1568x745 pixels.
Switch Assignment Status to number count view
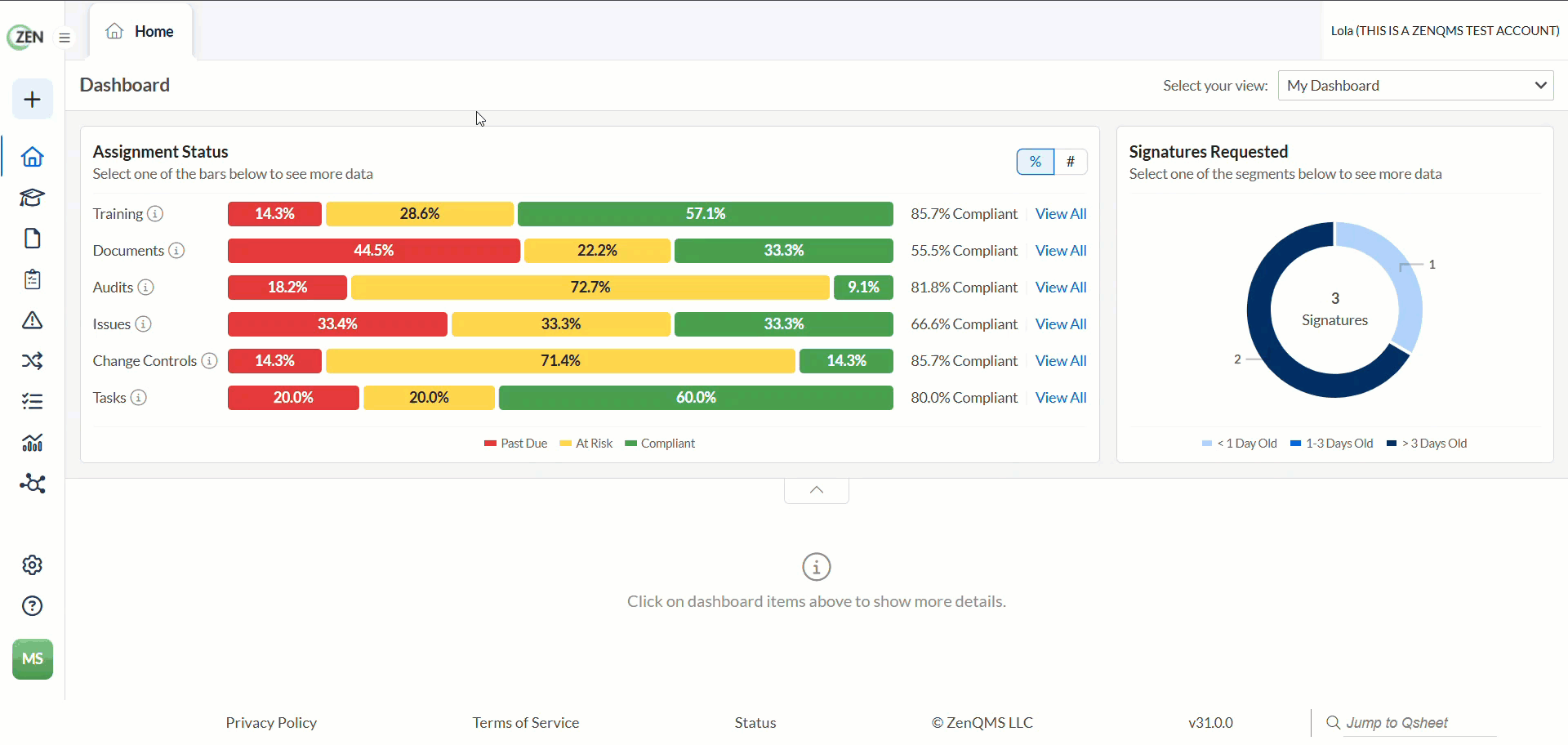tap(1070, 162)
